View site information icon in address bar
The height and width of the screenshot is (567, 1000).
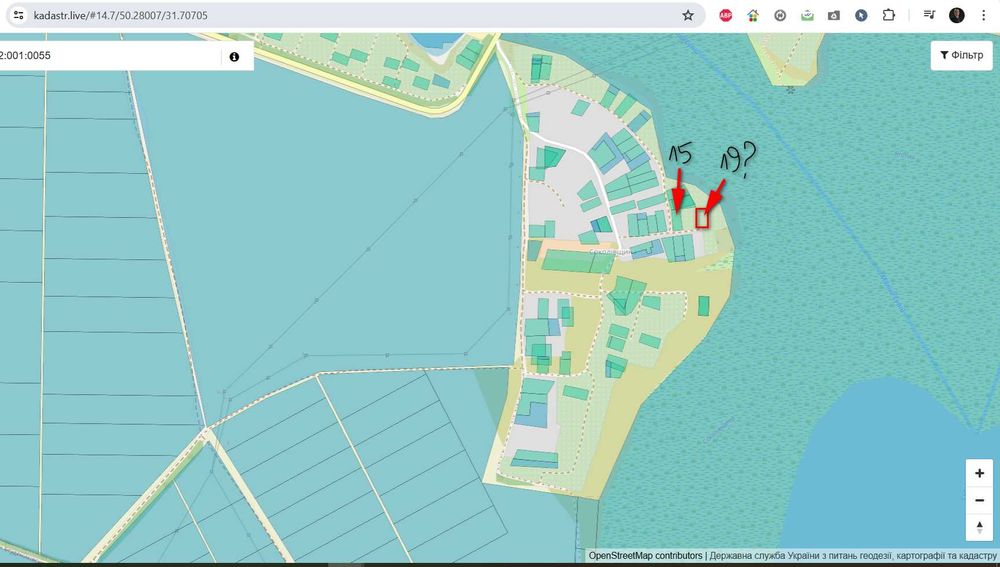click(18, 15)
